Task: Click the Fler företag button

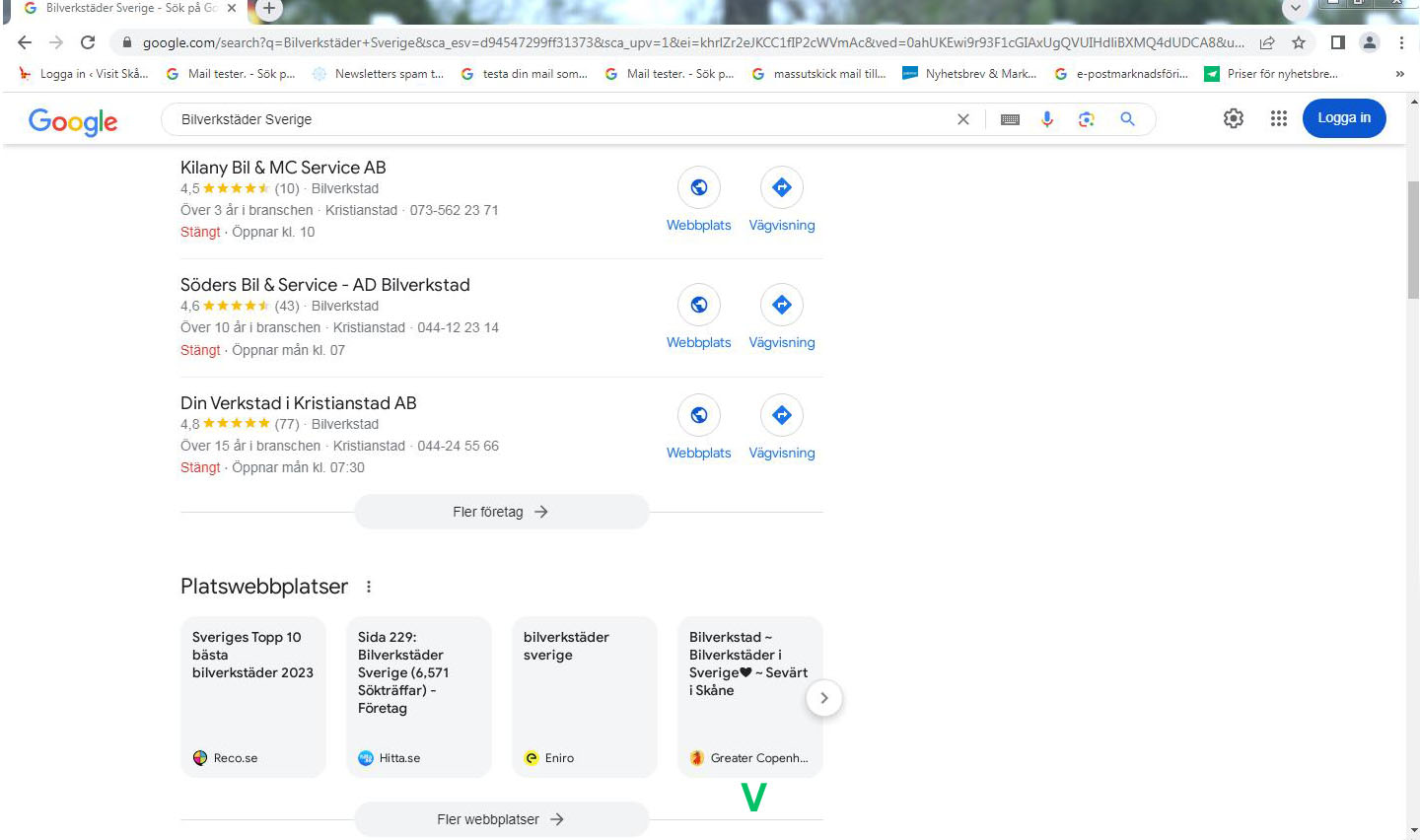Action: click(x=501, y=512)
